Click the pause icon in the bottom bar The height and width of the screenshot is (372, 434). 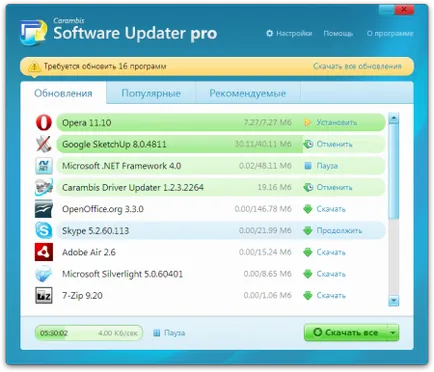point(156,333)
